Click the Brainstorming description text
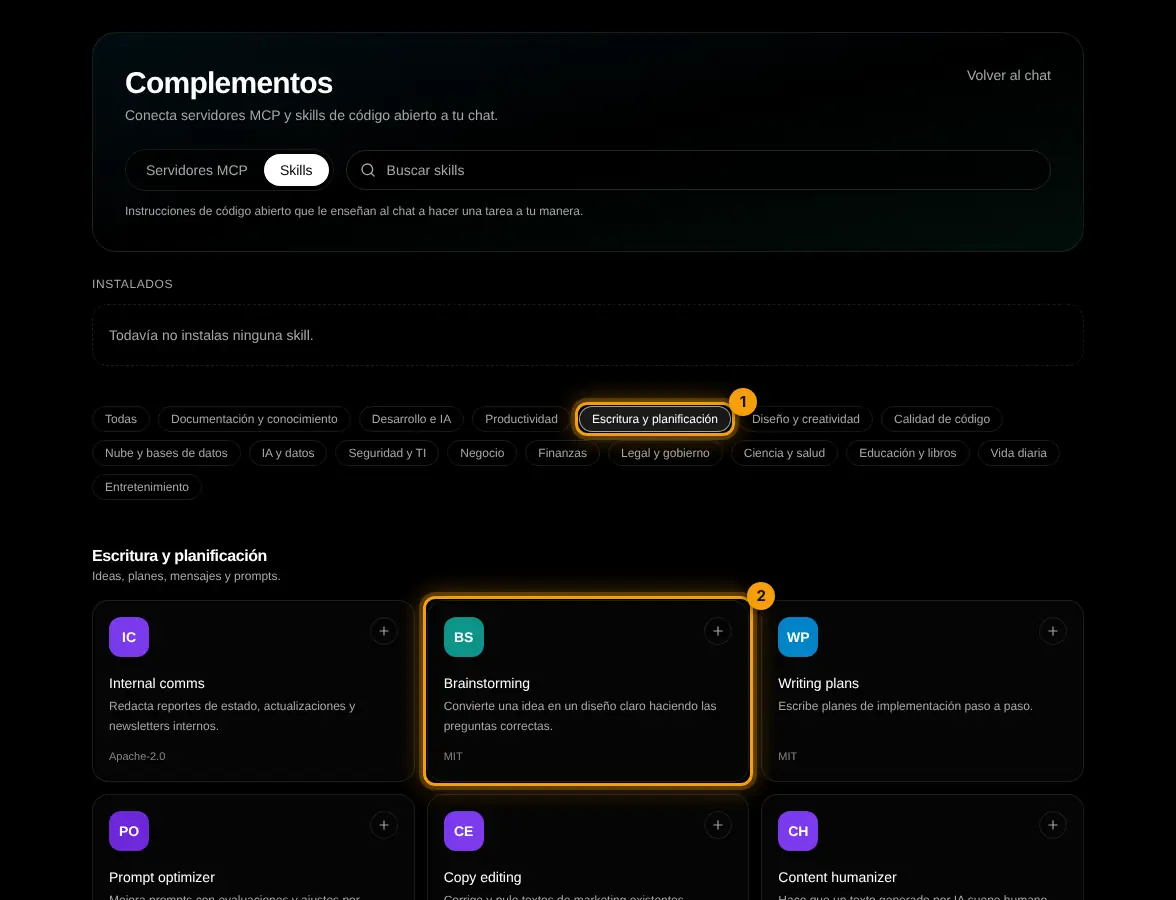 pyautogui.click(x=580, y=716)
